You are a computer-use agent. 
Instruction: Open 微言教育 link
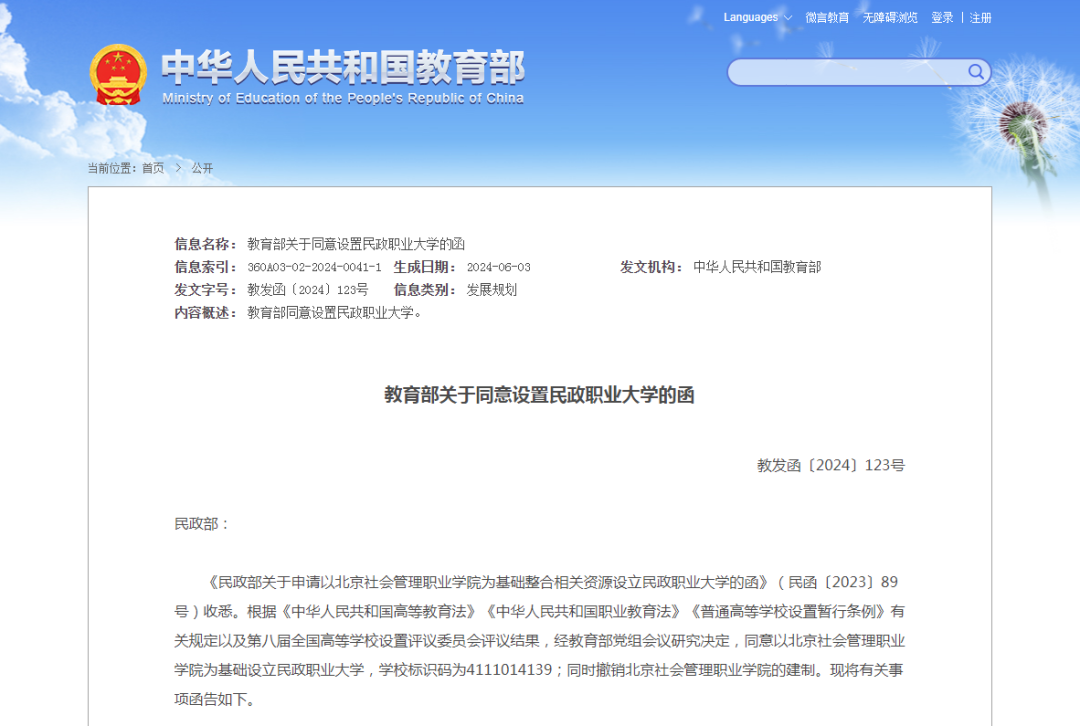pos(827,17)
